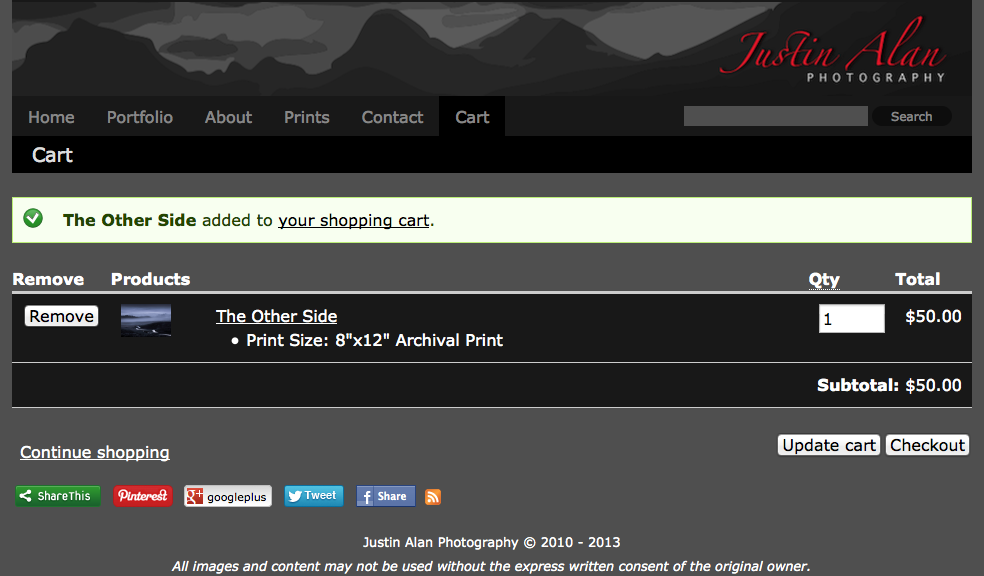The image size is (984, 576).
Task: Proceed with the Checkout button
Action: (927, 445)
